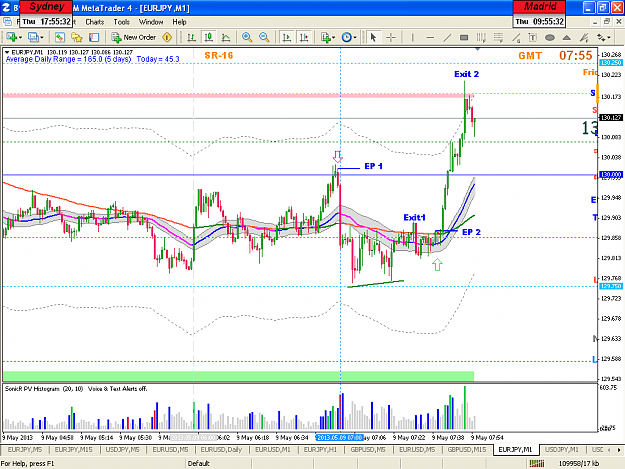The image size is (625, 469).
Task: Select the Ellipse drawing tool
Action: (x=550, y=37)
